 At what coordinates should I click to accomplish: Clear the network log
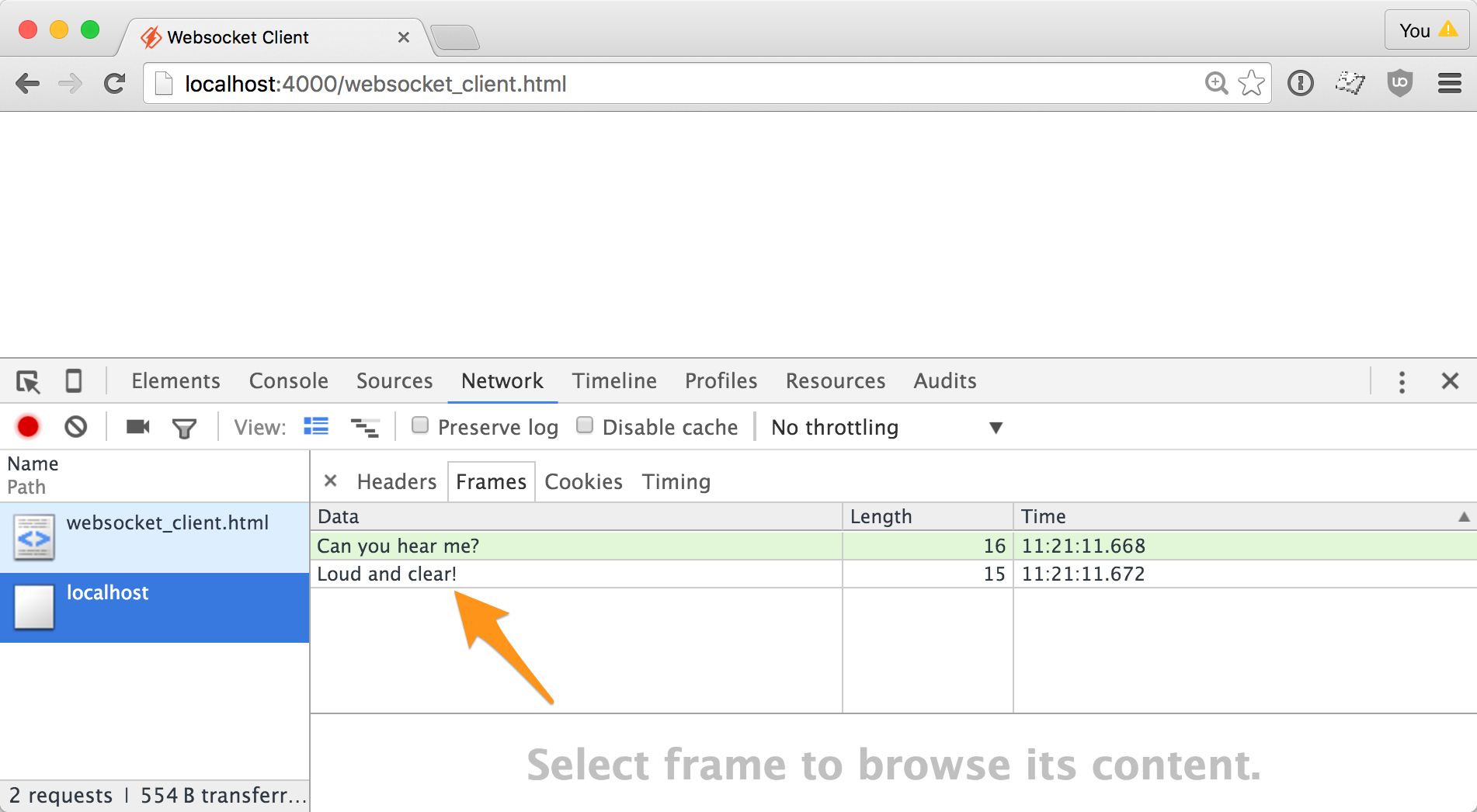click(75, 426)
